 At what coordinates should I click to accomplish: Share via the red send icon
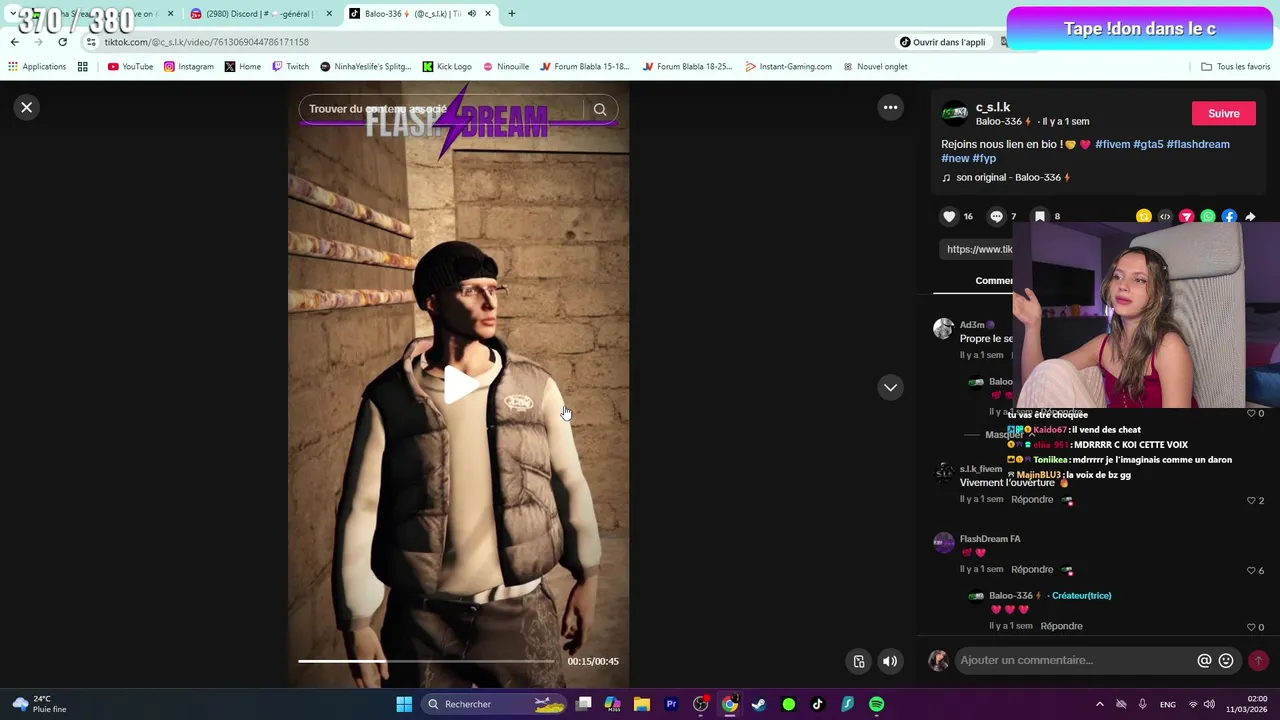coord(1186,216)
